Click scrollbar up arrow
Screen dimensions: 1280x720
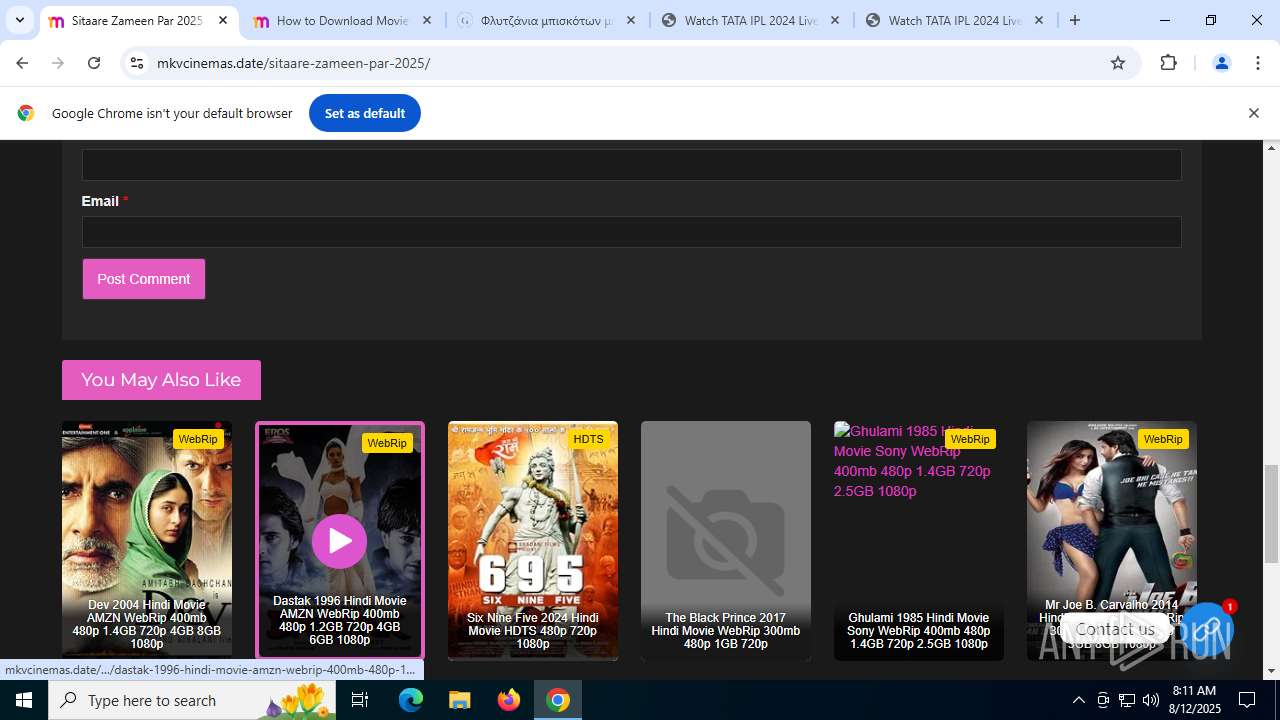pos(1271,148)
